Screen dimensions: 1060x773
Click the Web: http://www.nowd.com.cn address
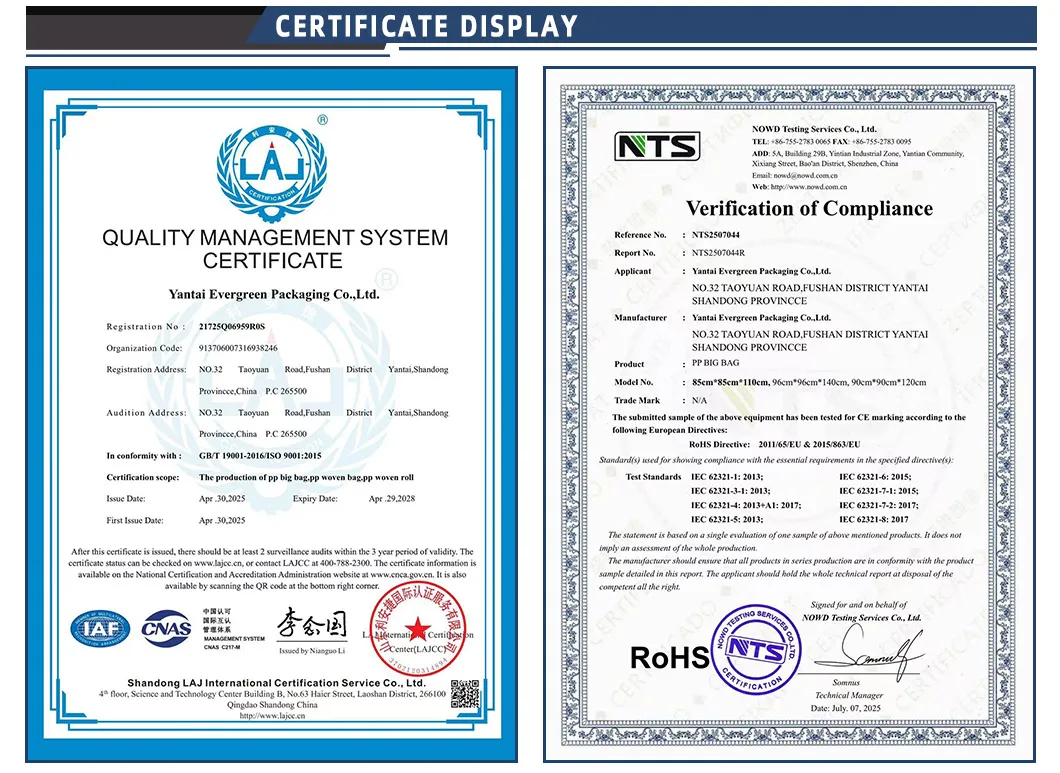click(x=799, y=187)
